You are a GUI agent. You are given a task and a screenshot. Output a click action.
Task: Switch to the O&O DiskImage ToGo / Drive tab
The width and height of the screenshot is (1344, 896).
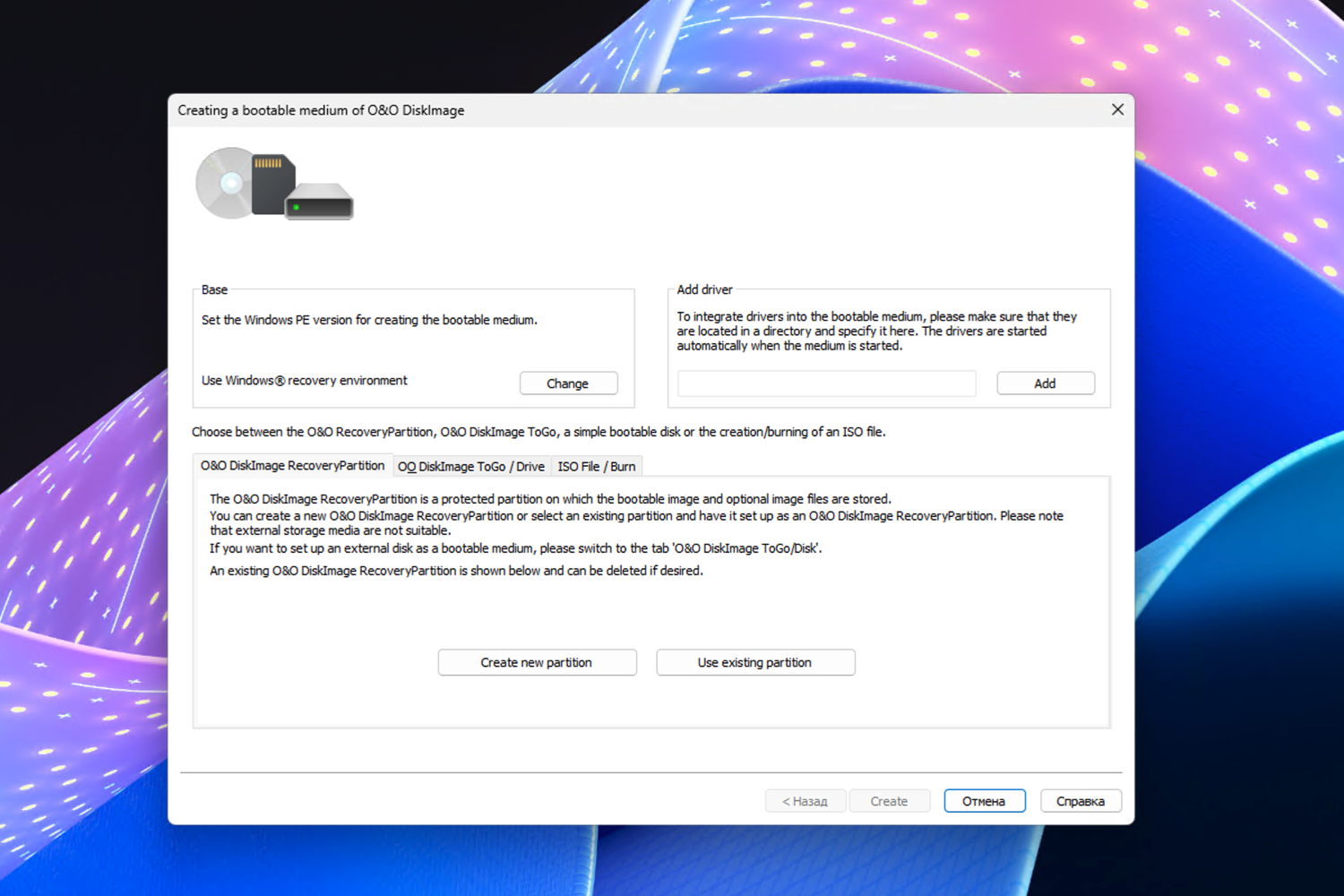tap(471, 467)
